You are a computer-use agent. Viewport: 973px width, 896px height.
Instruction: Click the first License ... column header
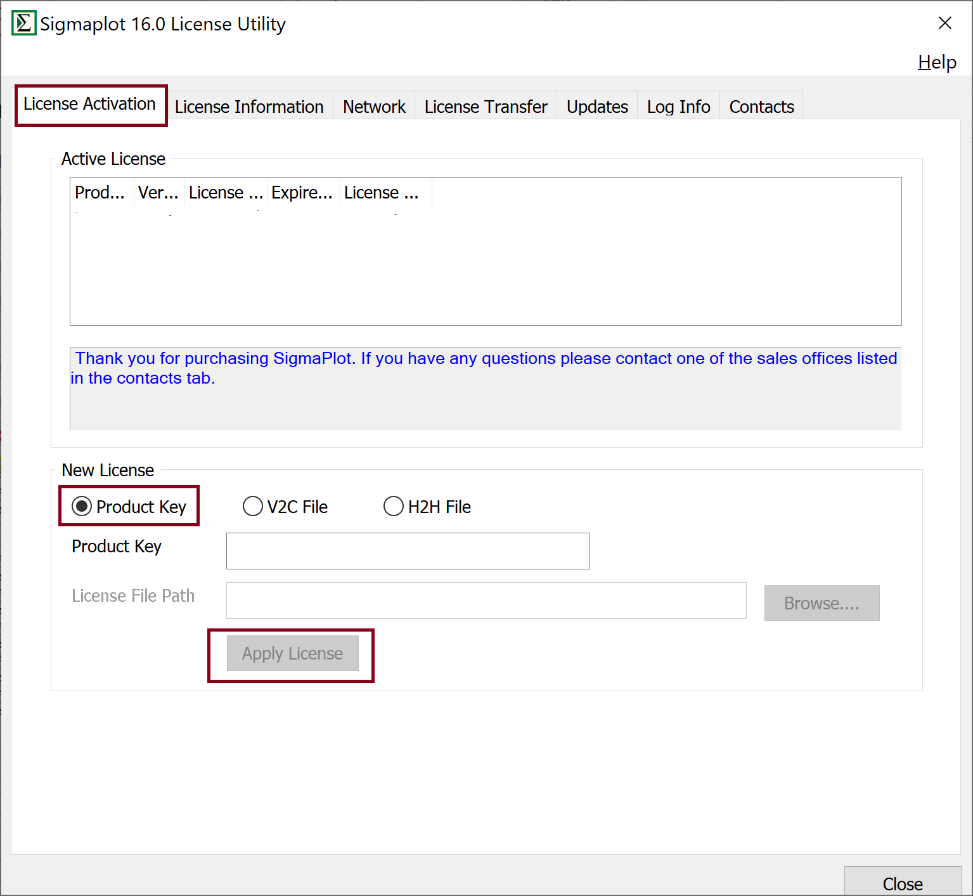(x=226, y=192)
